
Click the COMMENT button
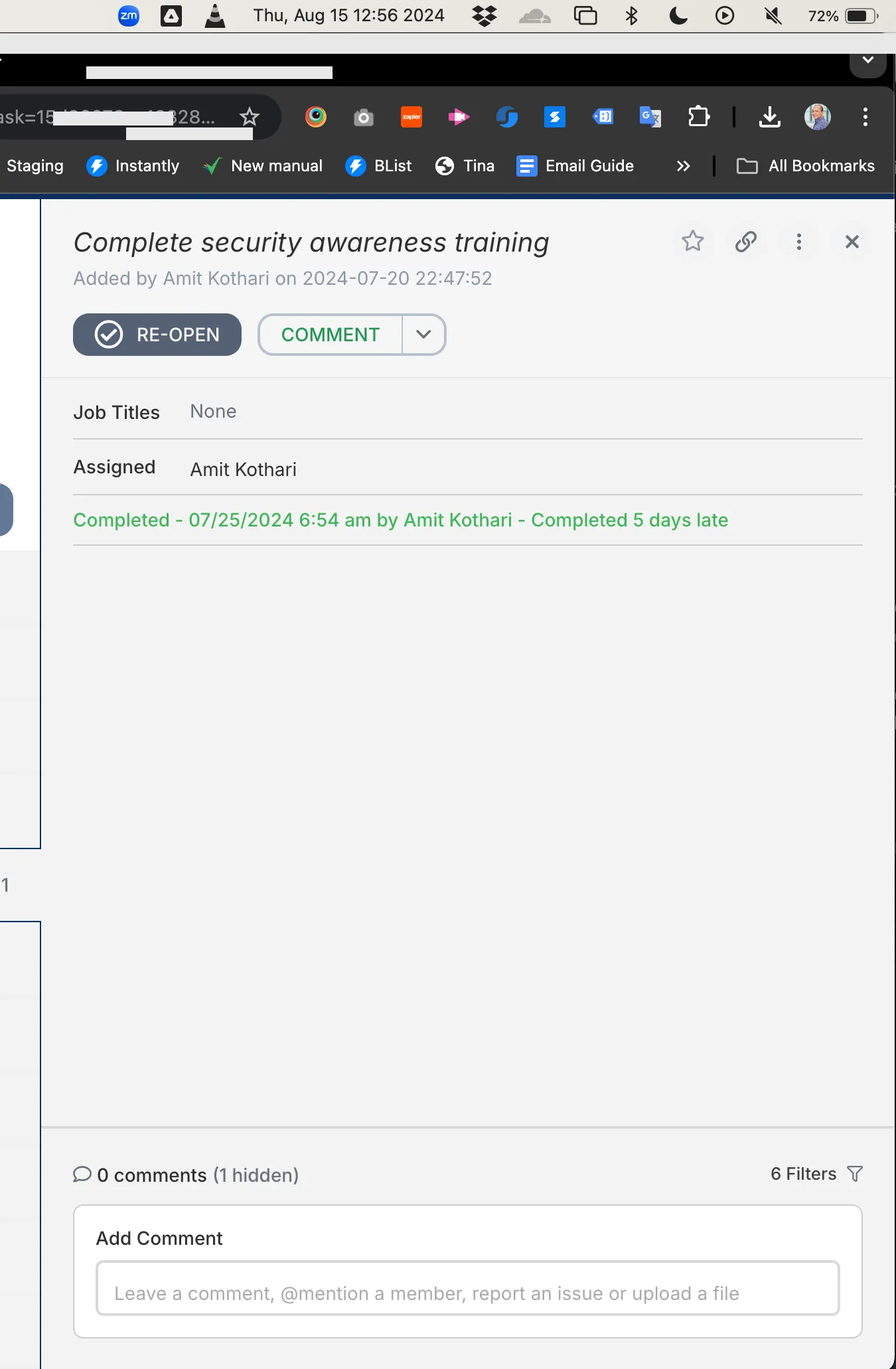pyautogui.click(x=330, y=335)
